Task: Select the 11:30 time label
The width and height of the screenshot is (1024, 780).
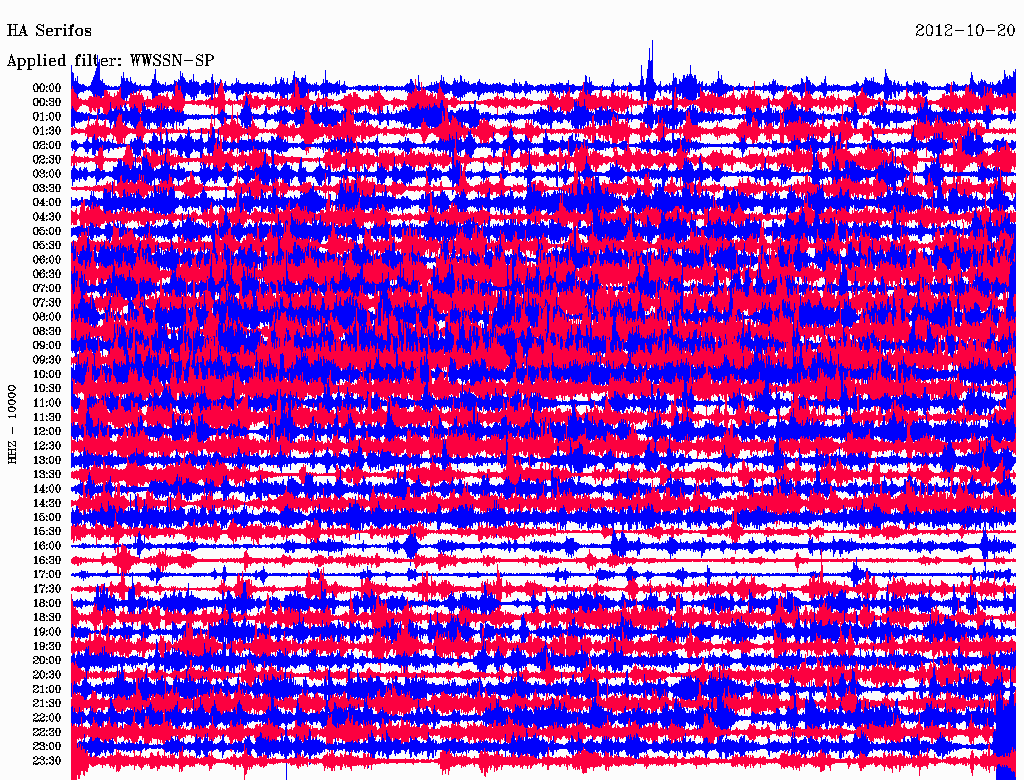Action: click(x=47, y=417)
